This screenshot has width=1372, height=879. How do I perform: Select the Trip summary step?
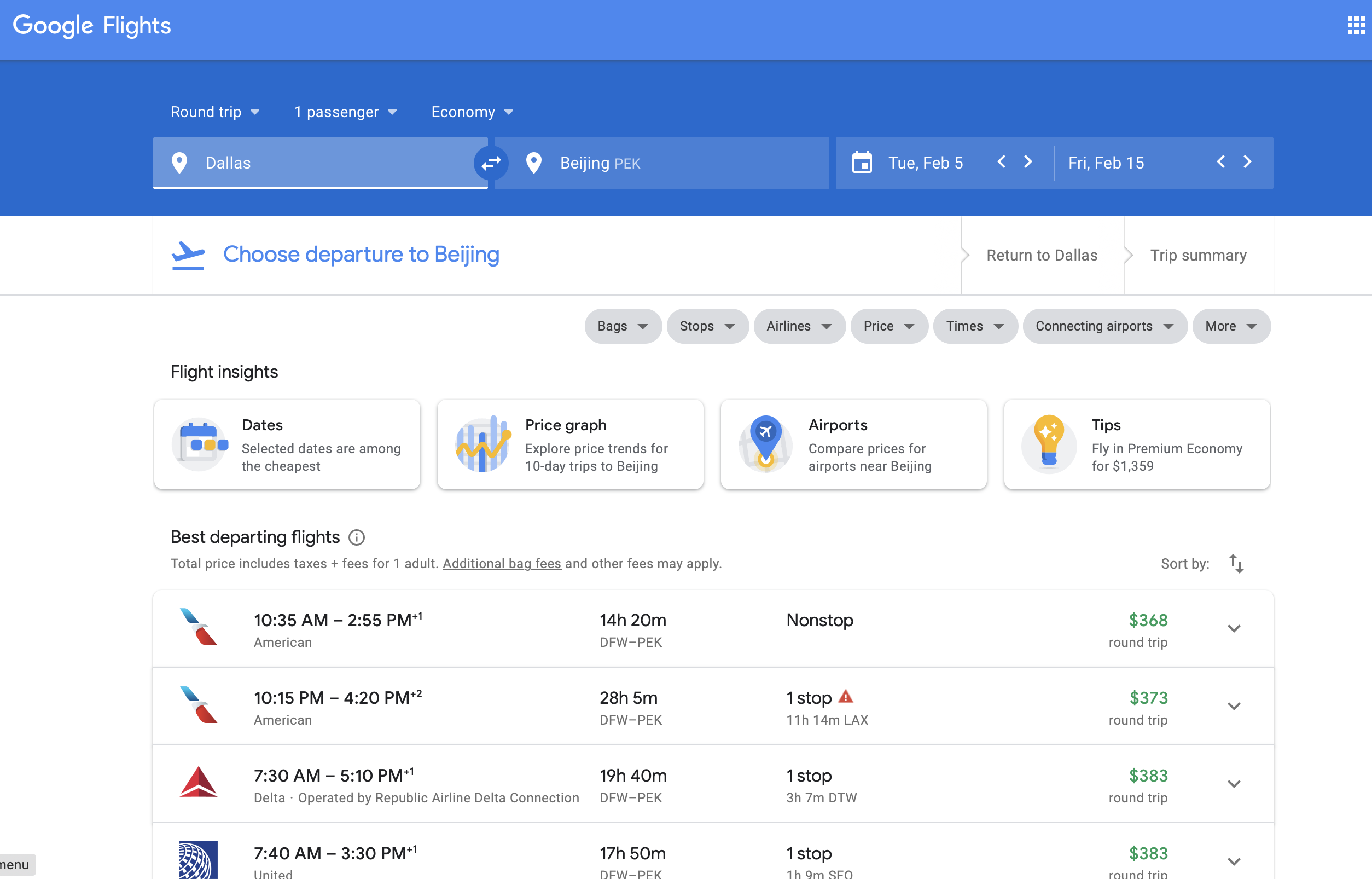pyautogui.click(x=1198, y=255)
